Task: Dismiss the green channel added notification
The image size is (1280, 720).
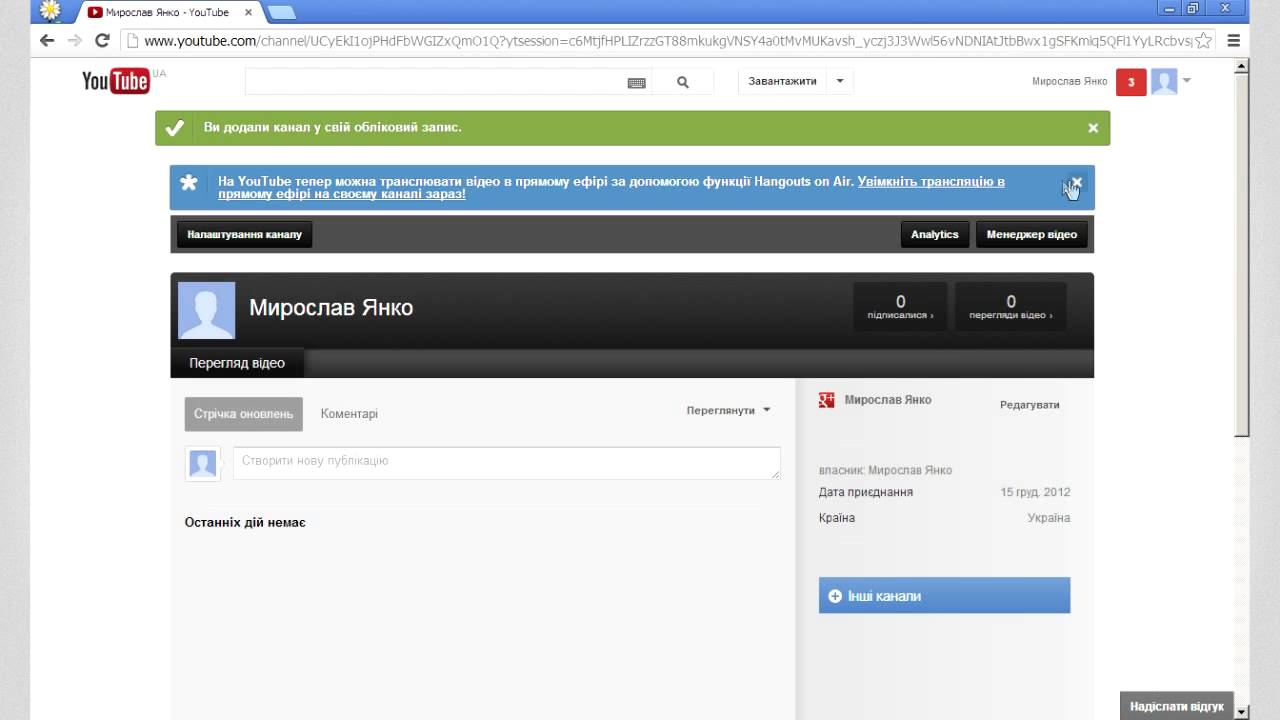Action: [x=1093, y=128]
